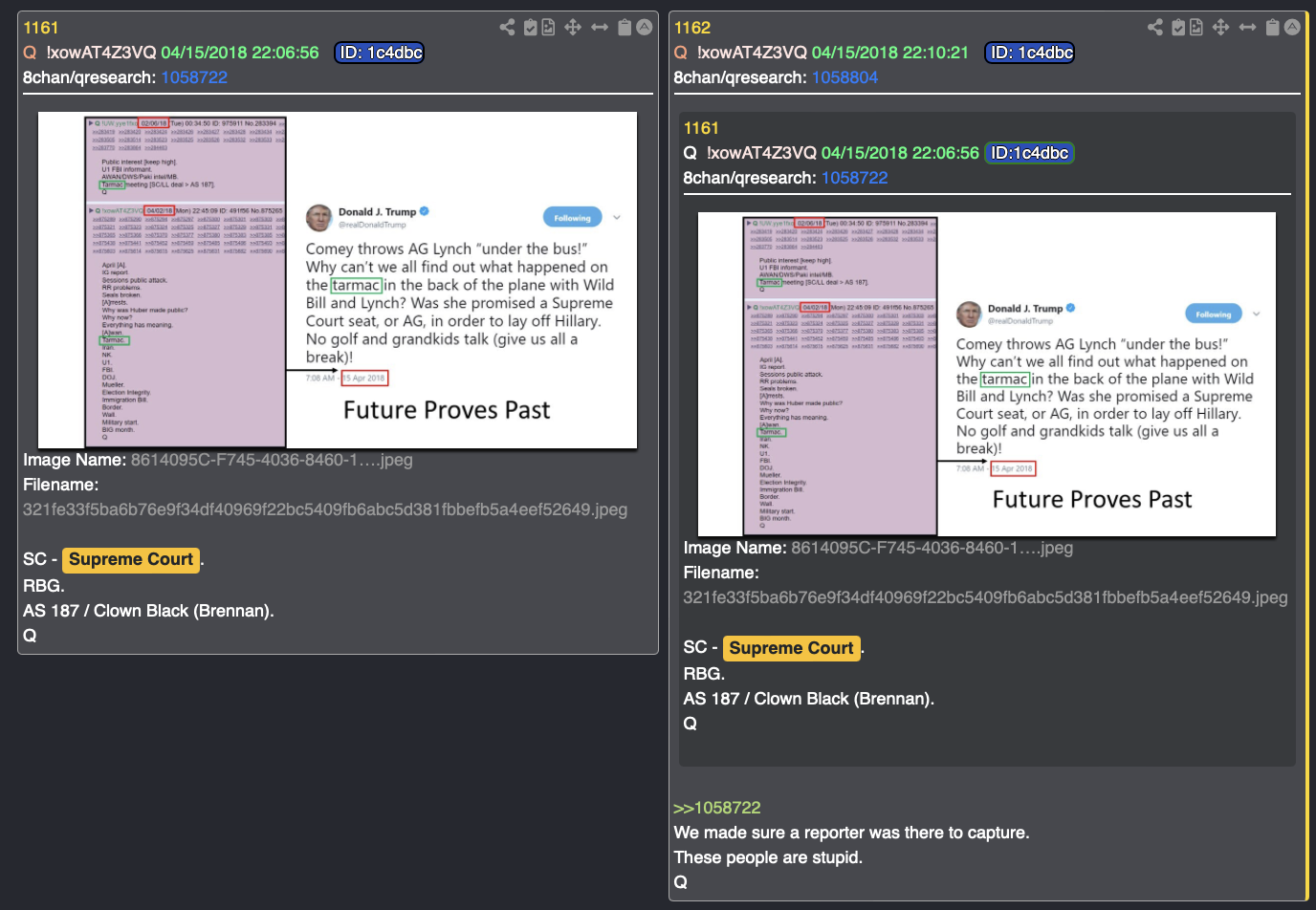Click the clipboard-check icon on post 1162
The image size is (1316, 910).
(x=1179, y=27)
